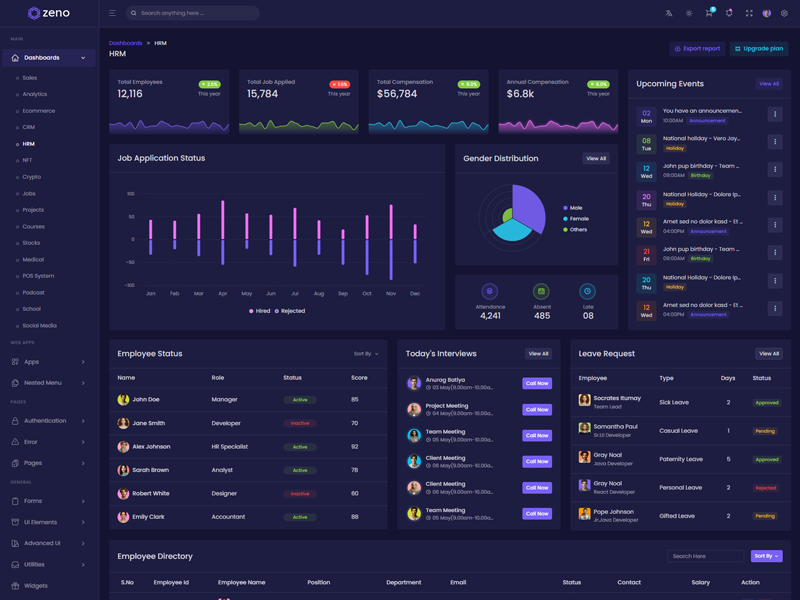The width and height of the screenshot is (800, 600).
Task: Click the Search anything here field
Action: coord(195,13)
